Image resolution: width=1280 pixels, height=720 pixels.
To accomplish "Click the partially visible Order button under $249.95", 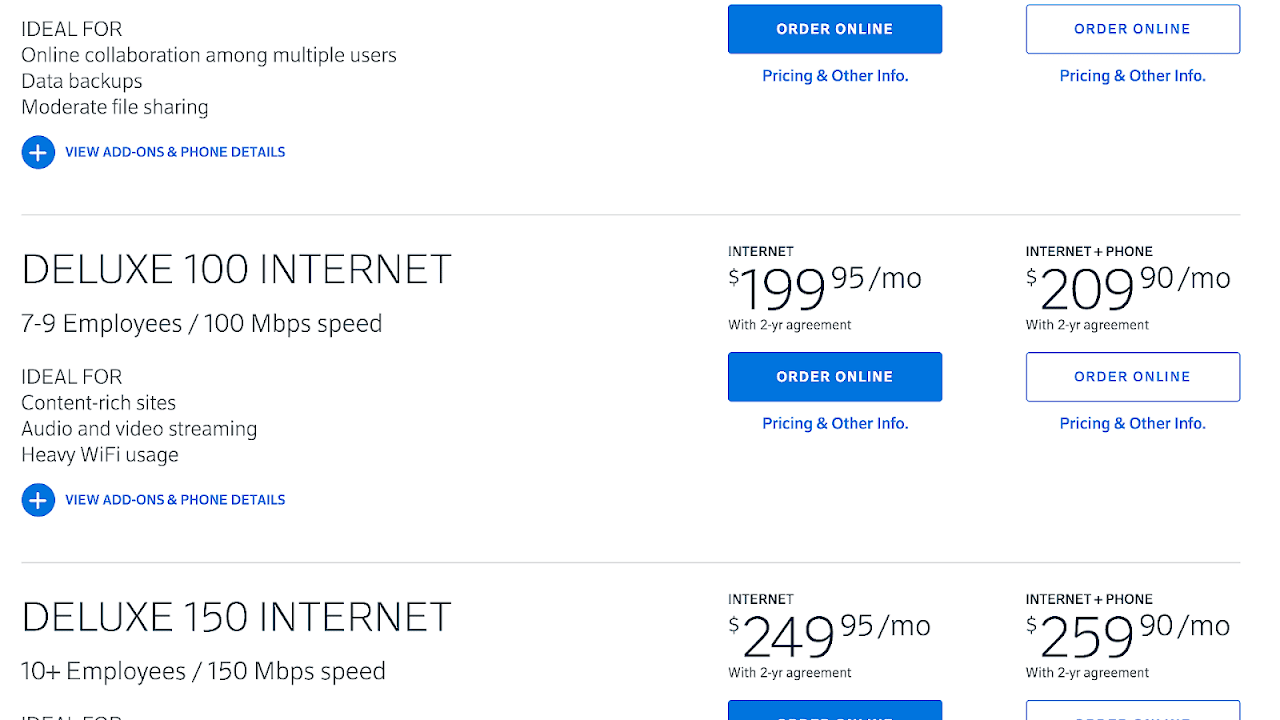I will [x=835, y=711].
